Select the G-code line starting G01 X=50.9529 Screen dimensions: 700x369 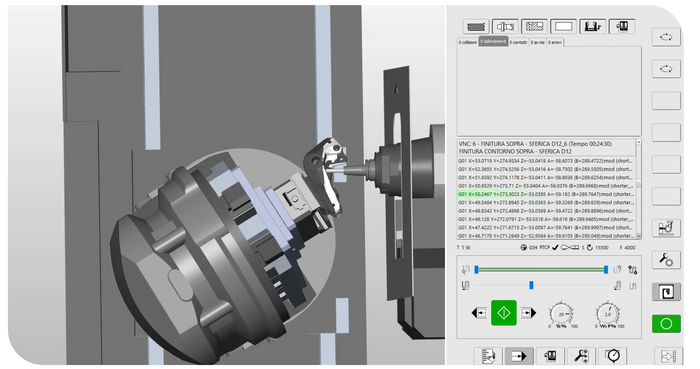tap(546, 186)
